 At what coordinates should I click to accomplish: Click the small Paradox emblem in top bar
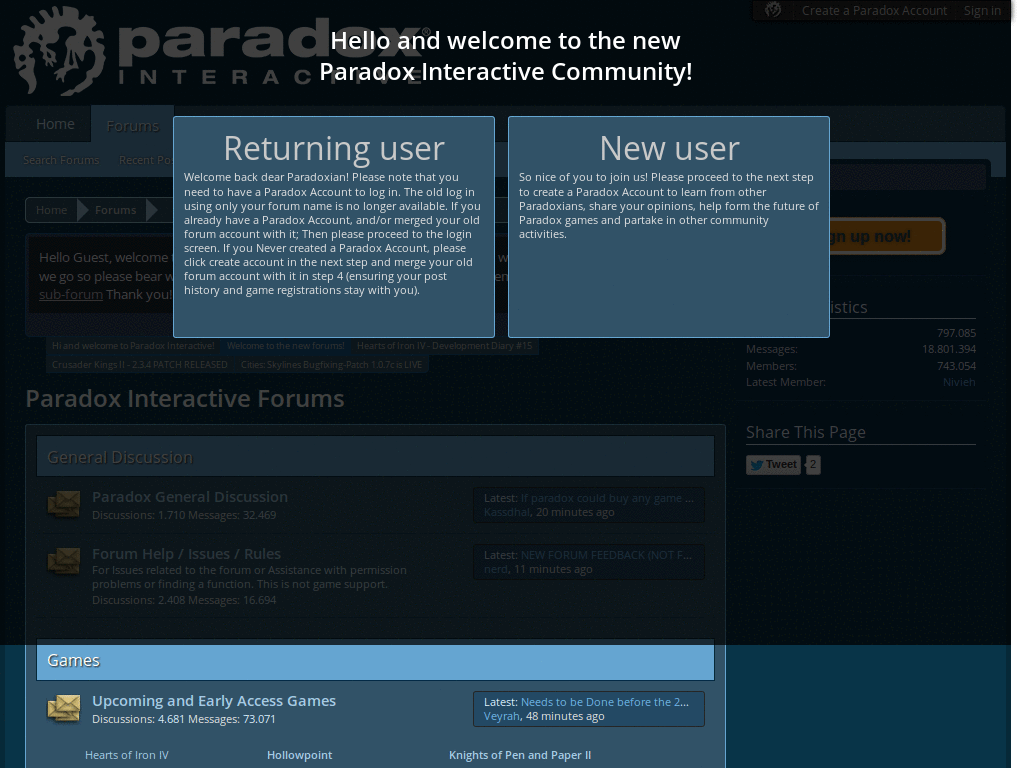coord(773,10)
